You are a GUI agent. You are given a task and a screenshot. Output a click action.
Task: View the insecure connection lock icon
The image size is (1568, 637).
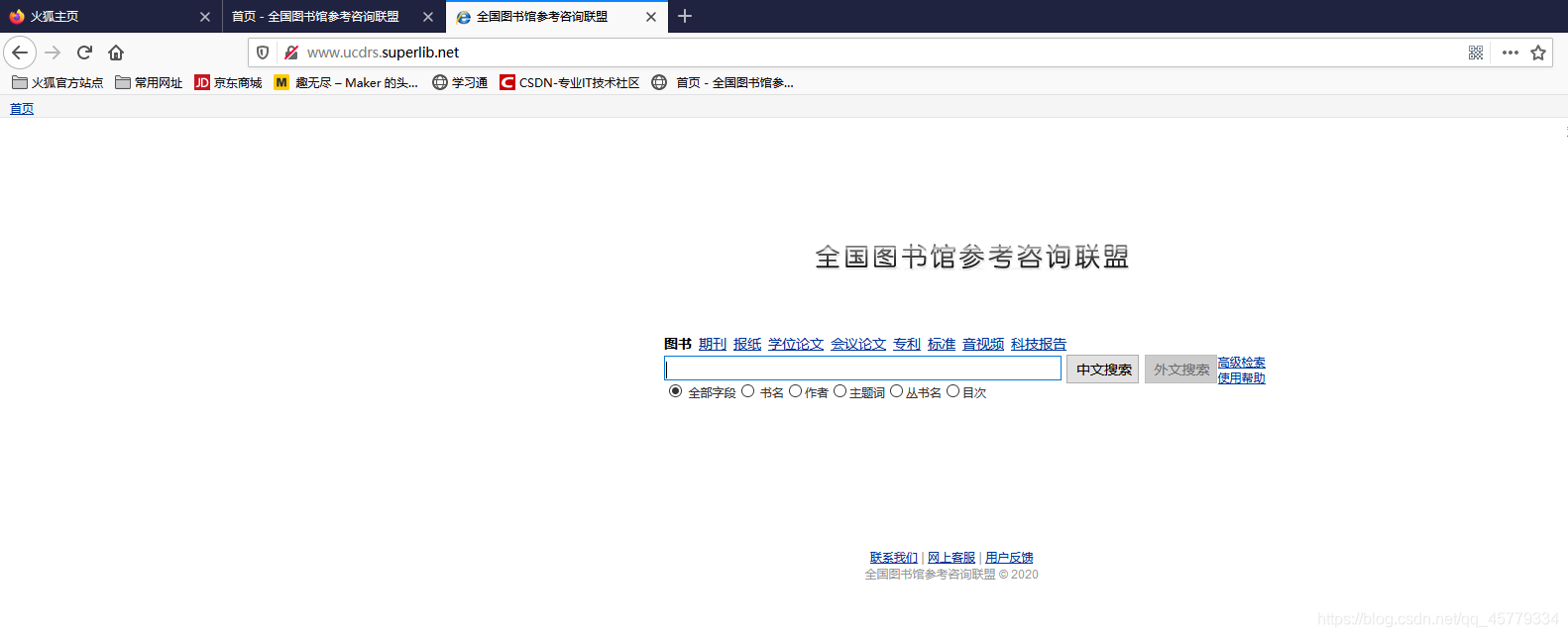(x=291, y=53)
